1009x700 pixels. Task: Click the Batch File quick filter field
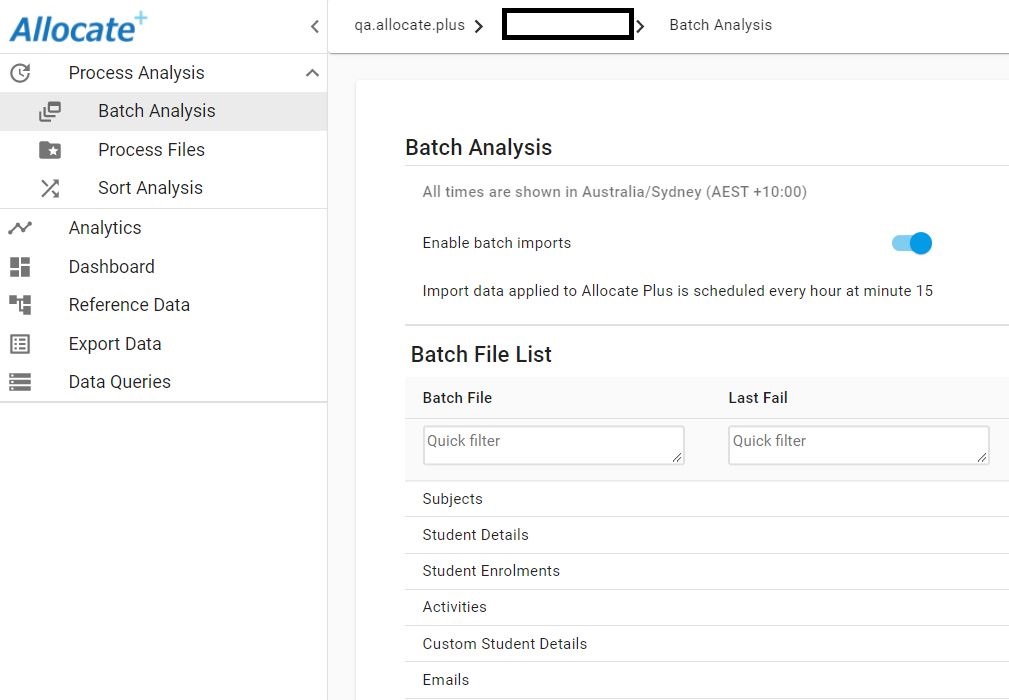tap(553, 444)
